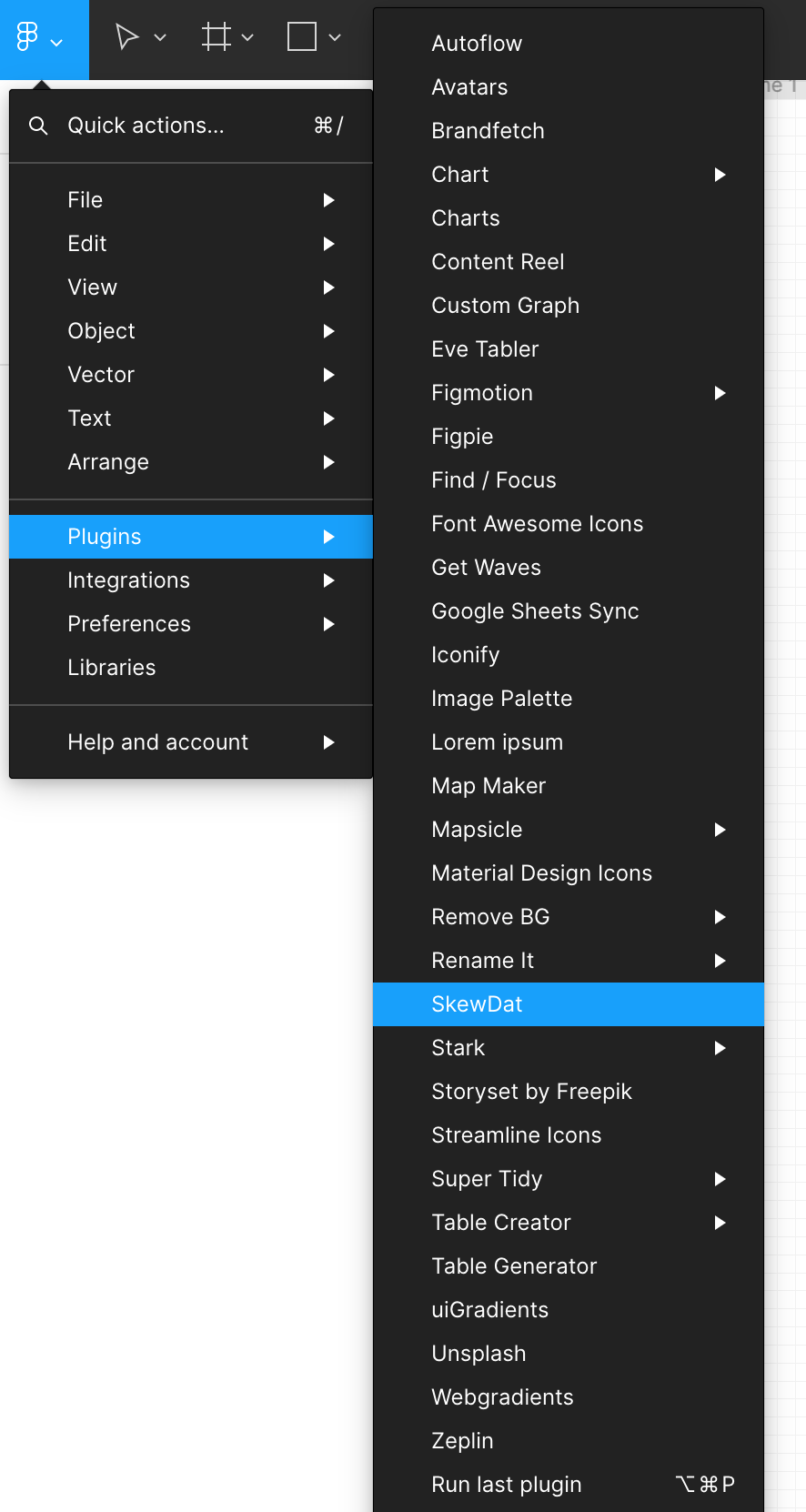Click the Quick actions search field
Image resolution: width=806 pixels, height=1512 pixels.
(191, 126)
